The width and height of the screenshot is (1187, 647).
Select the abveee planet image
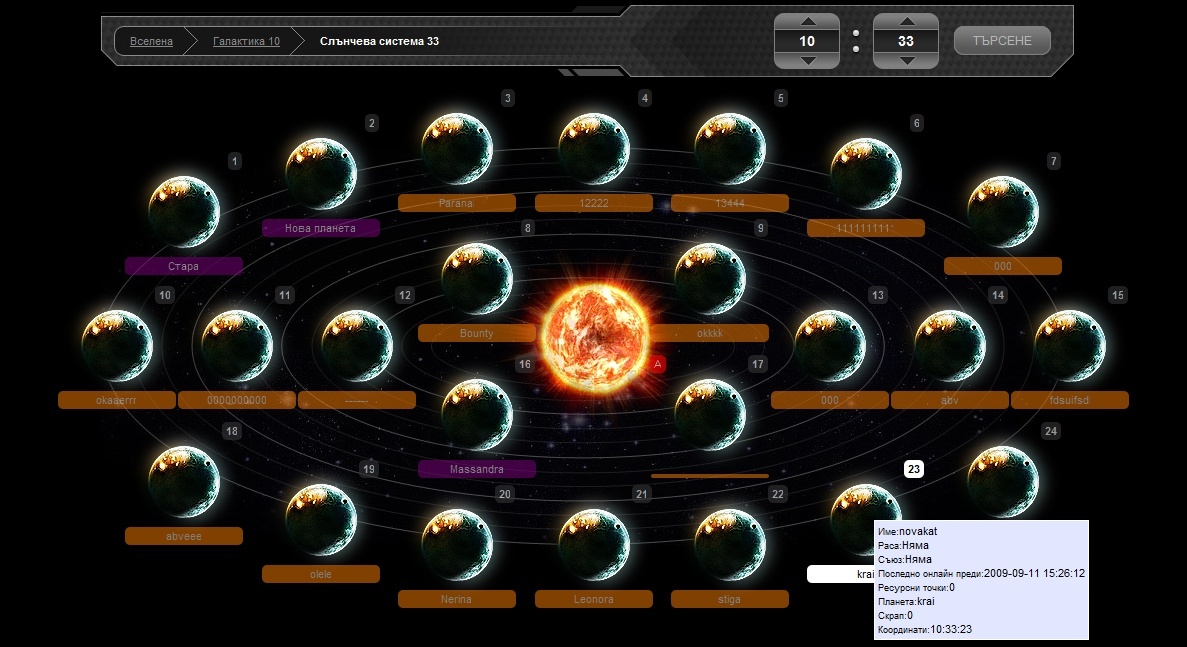click(184, 482)
